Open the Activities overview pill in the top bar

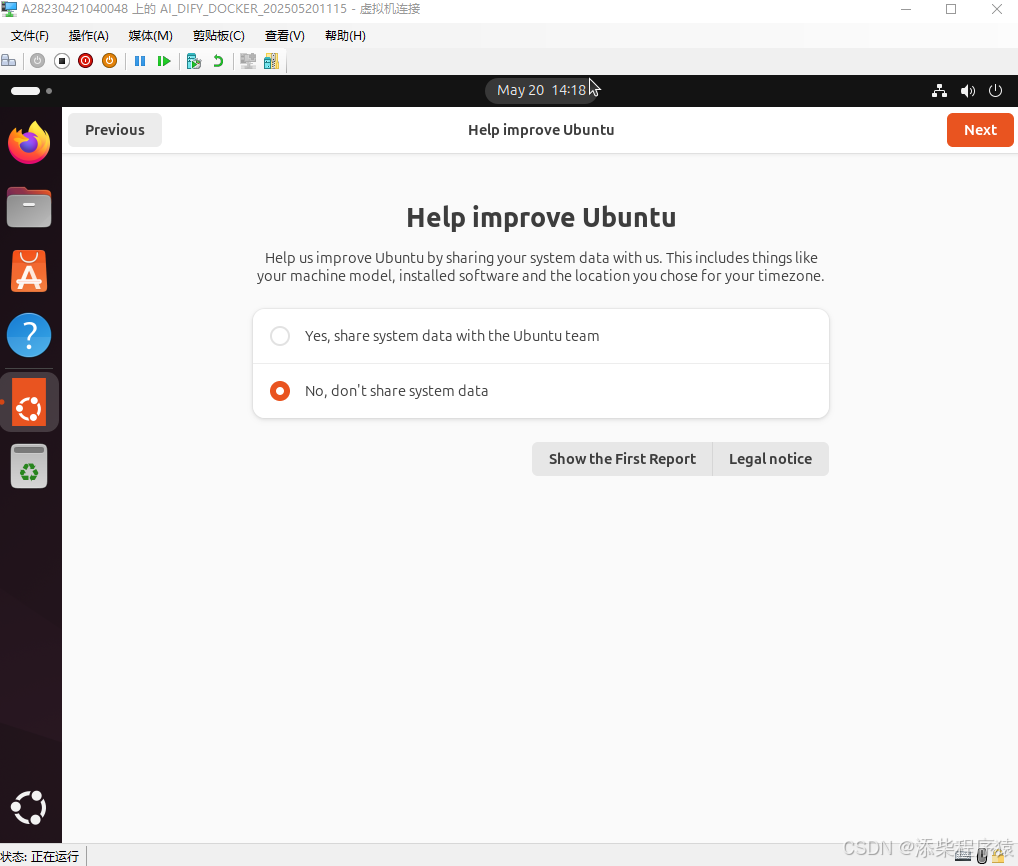pos(31,91)
